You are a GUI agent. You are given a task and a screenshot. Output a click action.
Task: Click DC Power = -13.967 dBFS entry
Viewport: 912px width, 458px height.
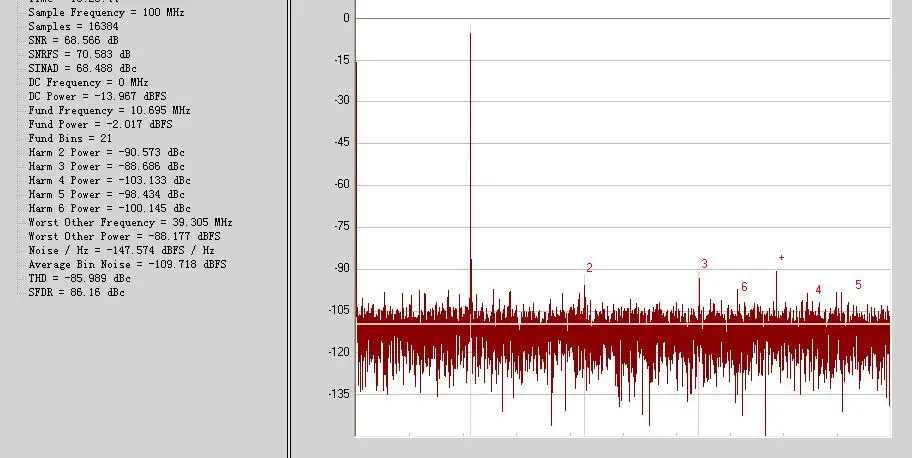tap(97, 96)
